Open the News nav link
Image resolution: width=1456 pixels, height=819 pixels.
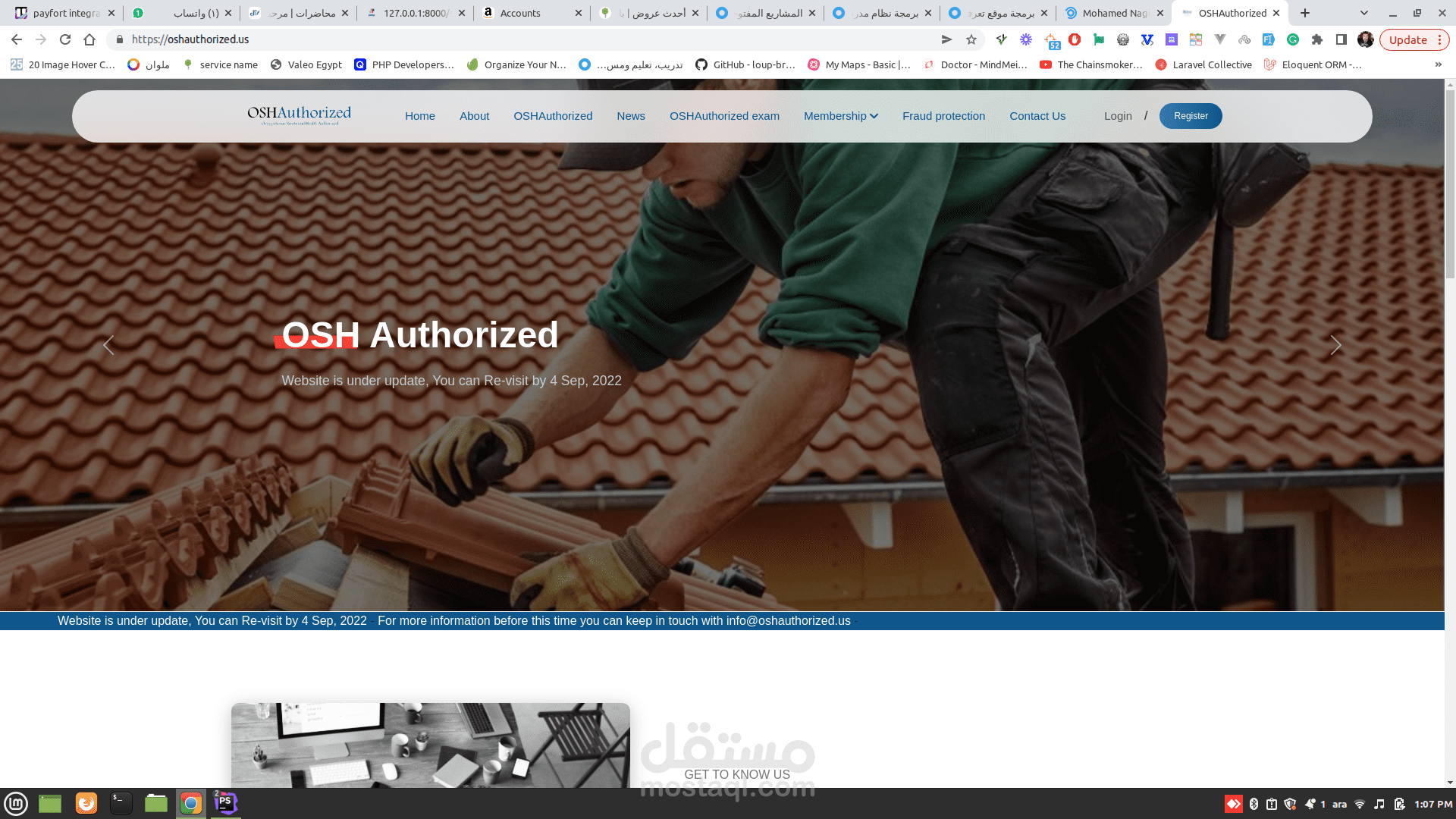[631, 116]
